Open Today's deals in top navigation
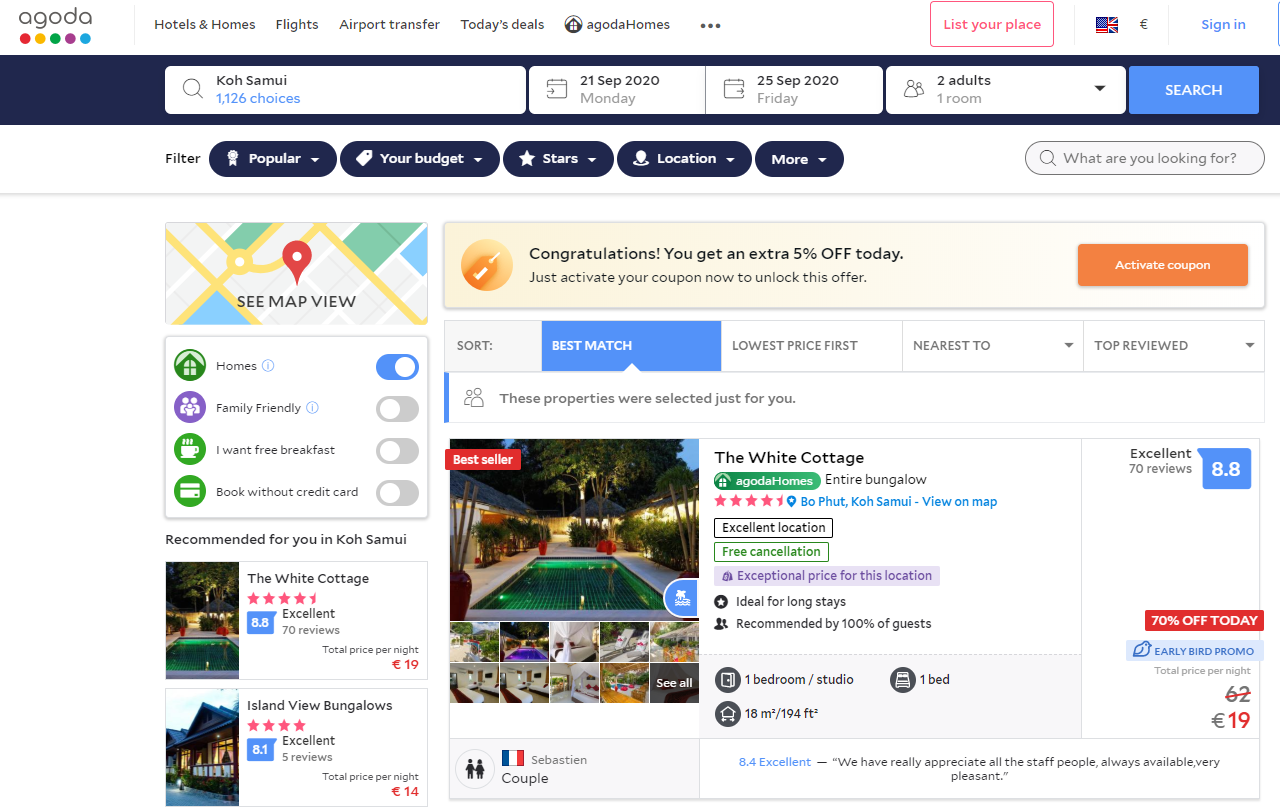 (x=503, y=25)
